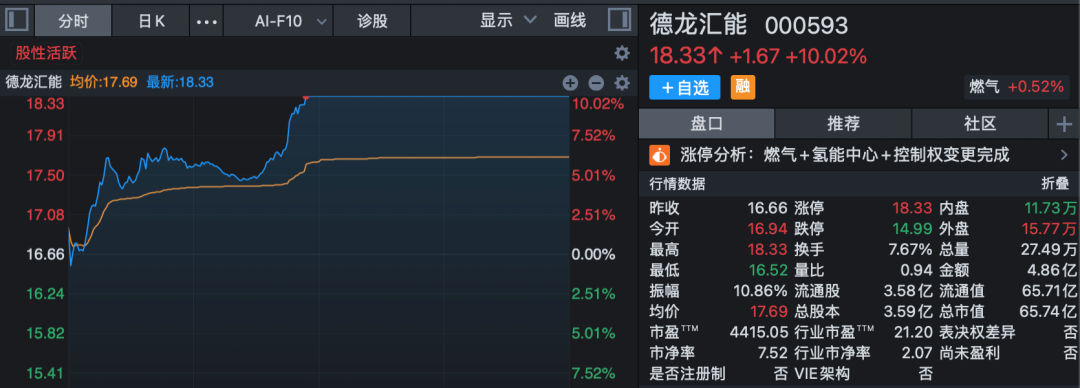Click 外盘 value 15.77万
Image resolution: width=1080 pixels, height=388 pixels.
[x=1050, y=229]
